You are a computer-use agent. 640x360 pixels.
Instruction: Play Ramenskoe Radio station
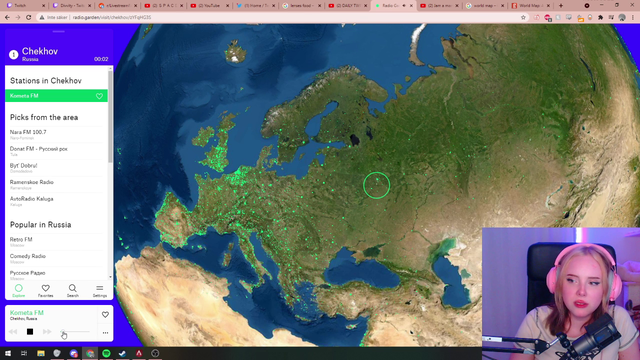[x=56, y=184]
